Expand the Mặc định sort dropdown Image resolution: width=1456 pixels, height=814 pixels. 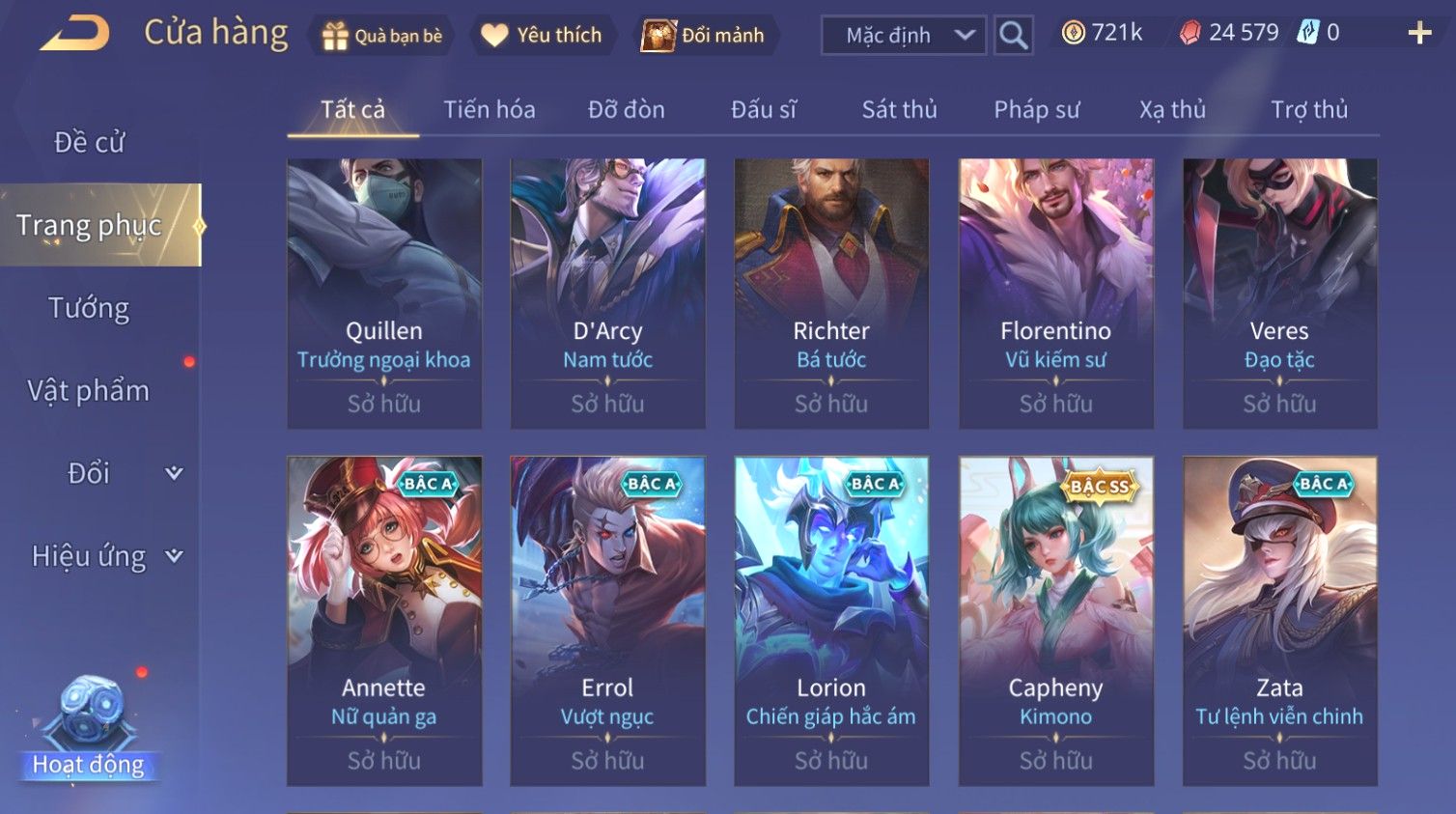904,36
